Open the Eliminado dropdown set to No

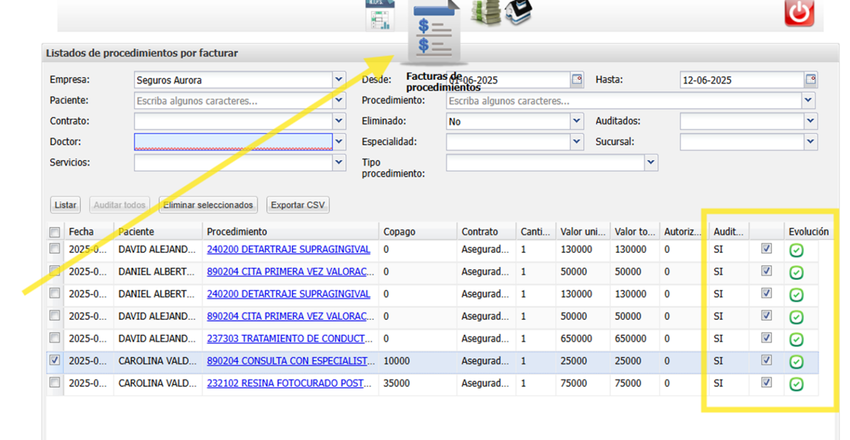tap(576, 121)
